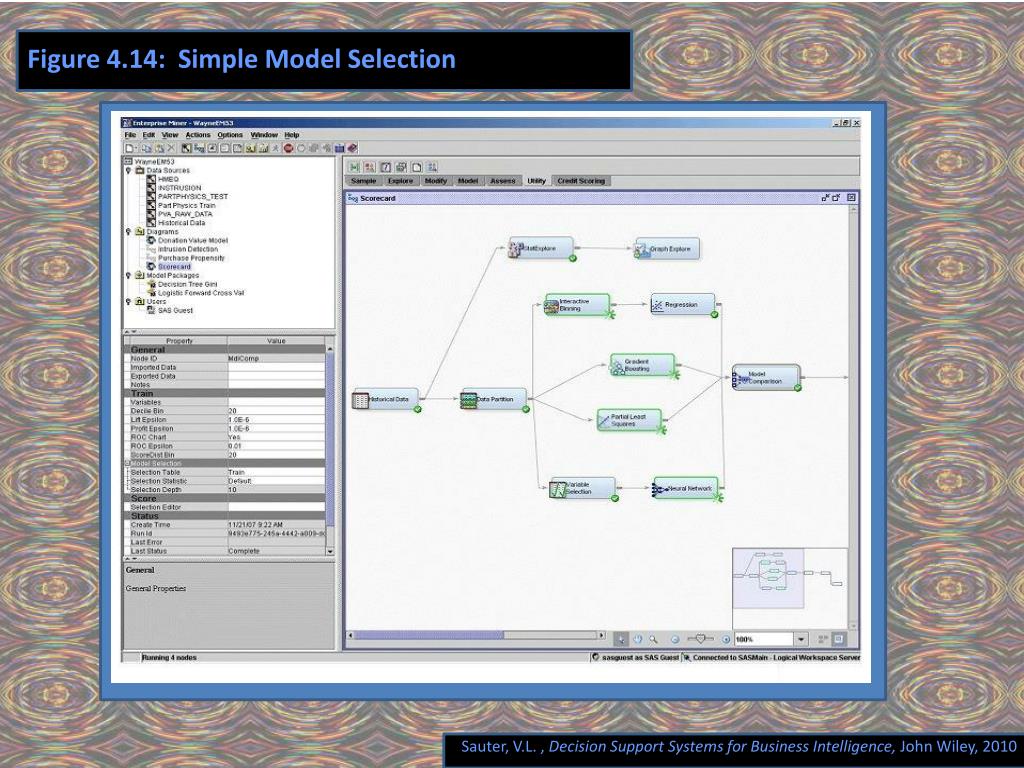Activate the arrow selection tool
1024x768 pixels.
pyautogui.click(x=620, y=639)
